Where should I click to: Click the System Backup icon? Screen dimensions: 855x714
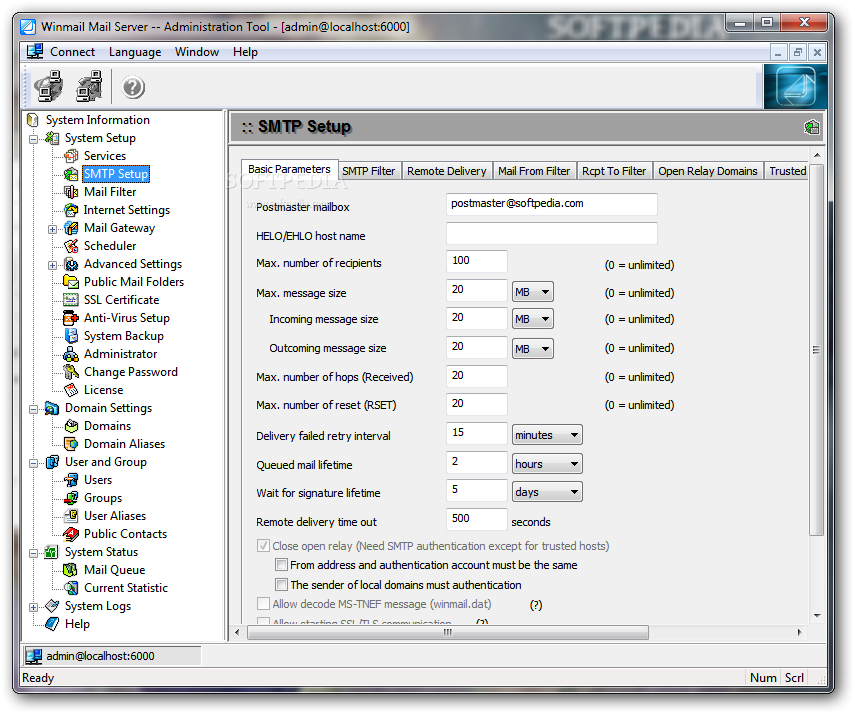tap(71, 336)
